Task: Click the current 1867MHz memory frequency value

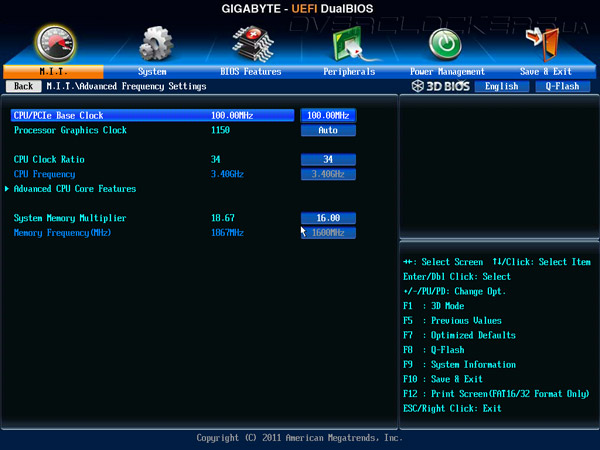Action: click(227, 233)
